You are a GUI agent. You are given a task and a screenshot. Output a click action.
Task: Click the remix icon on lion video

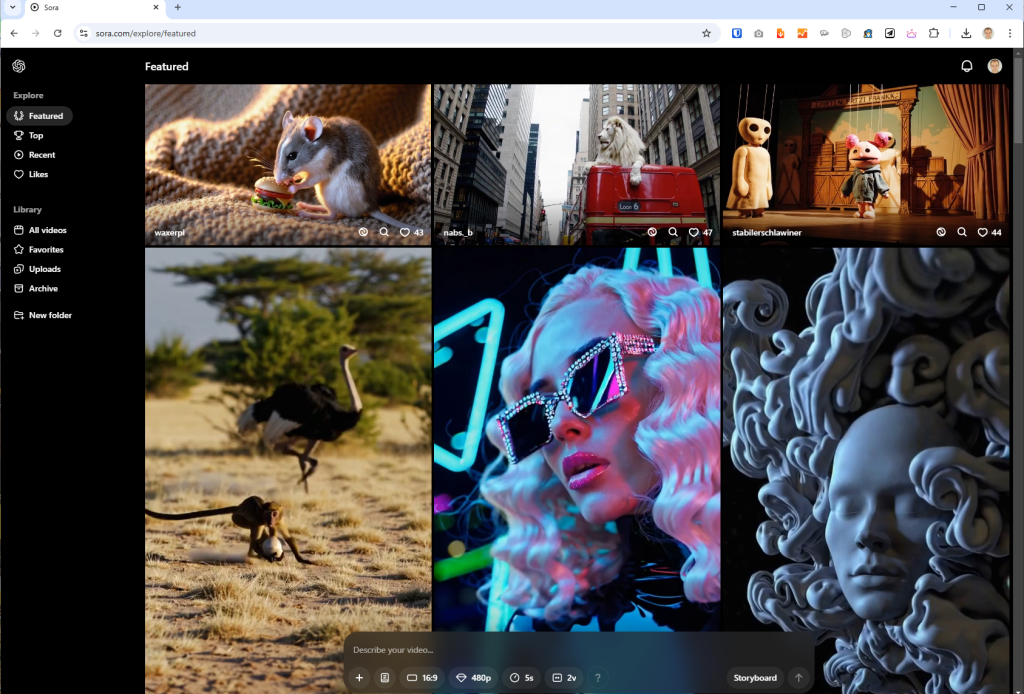pyautogui.click(x=652, y=232)
